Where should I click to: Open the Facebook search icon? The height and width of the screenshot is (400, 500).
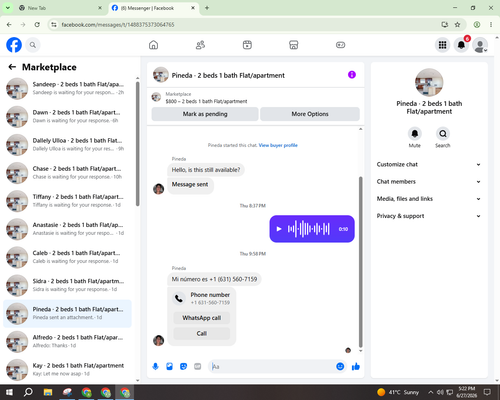(x=33, y=45)
